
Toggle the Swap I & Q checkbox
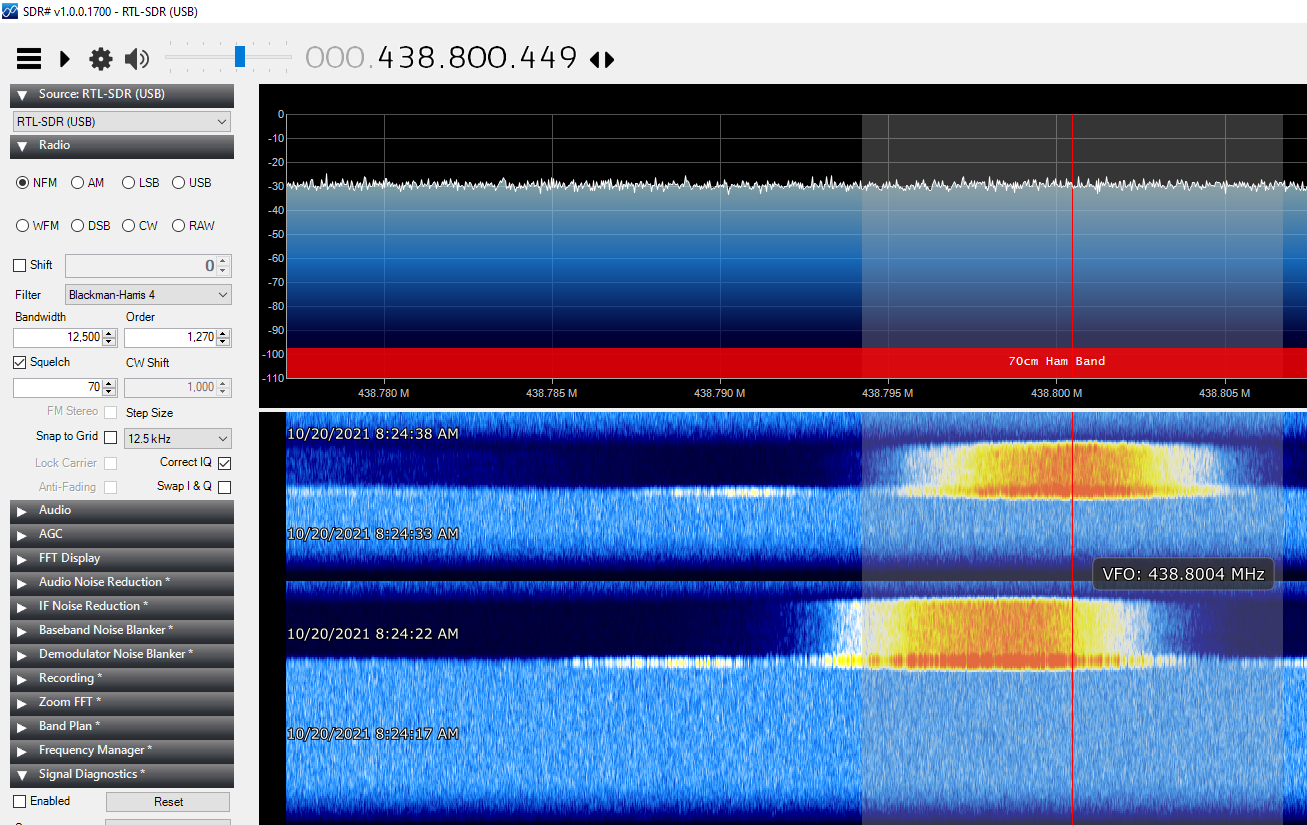(x=224, y=487)
